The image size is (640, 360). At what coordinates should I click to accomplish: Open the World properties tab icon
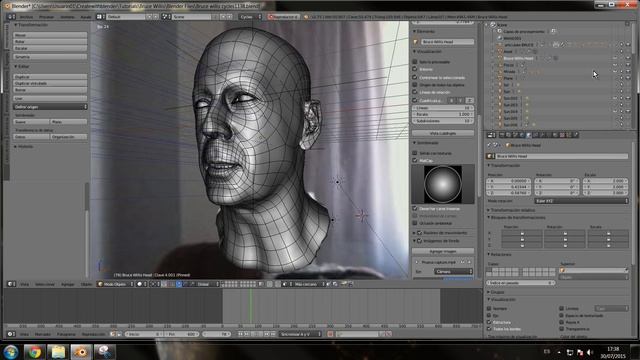pyautogui.click(x=522, y=135)
